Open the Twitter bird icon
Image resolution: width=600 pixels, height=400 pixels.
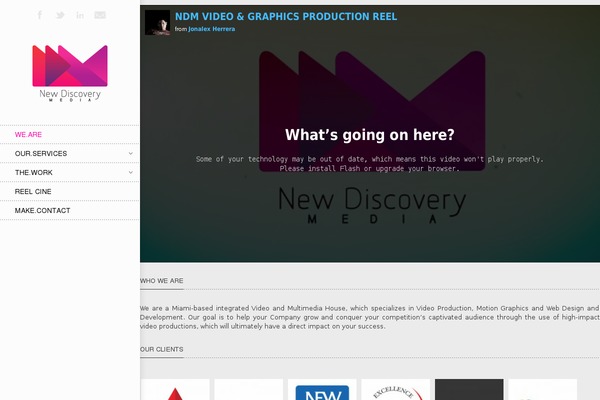coord(60,15)
